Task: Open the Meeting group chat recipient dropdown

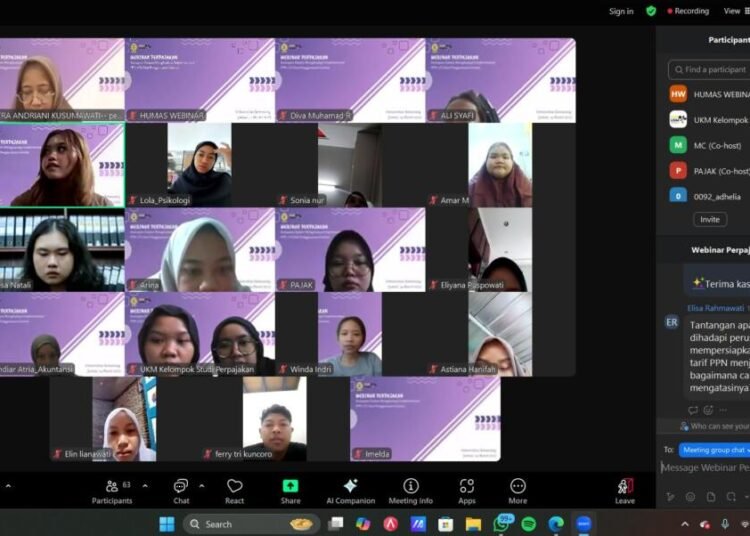Action: click(714, 450)
